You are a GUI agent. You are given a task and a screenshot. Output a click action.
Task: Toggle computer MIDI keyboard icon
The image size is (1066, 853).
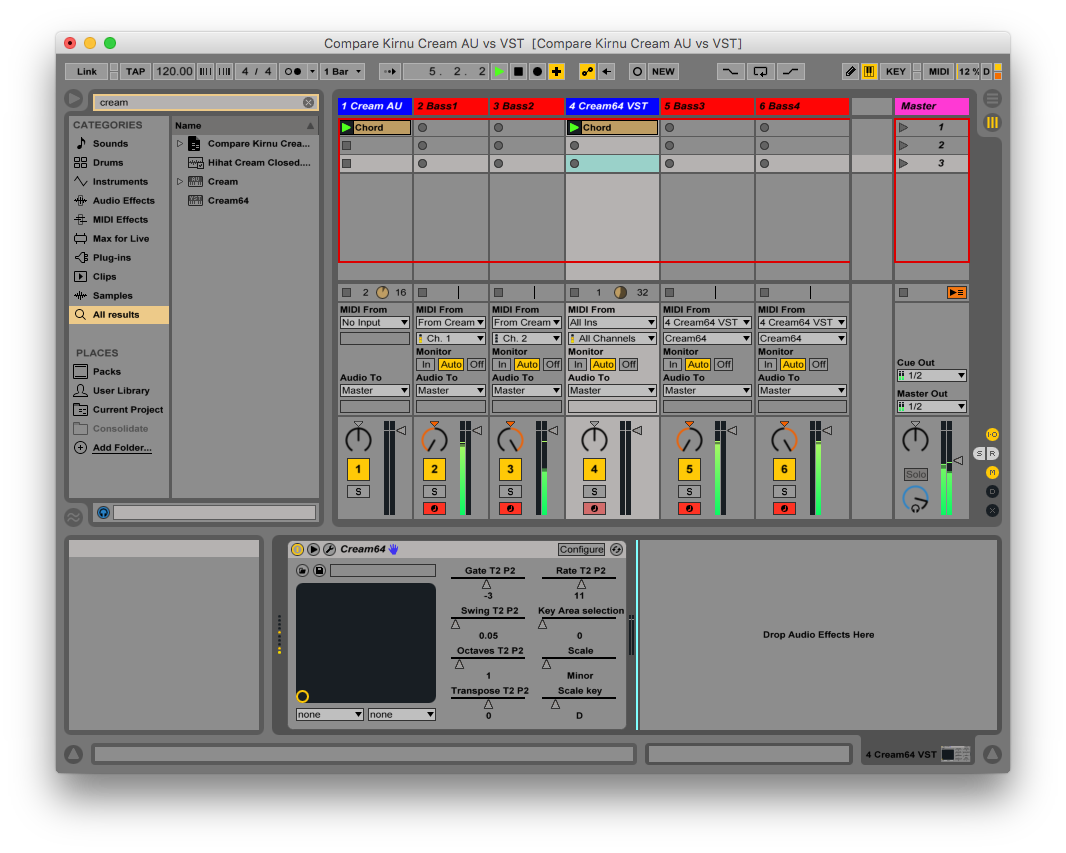click(x=869, y=71)
